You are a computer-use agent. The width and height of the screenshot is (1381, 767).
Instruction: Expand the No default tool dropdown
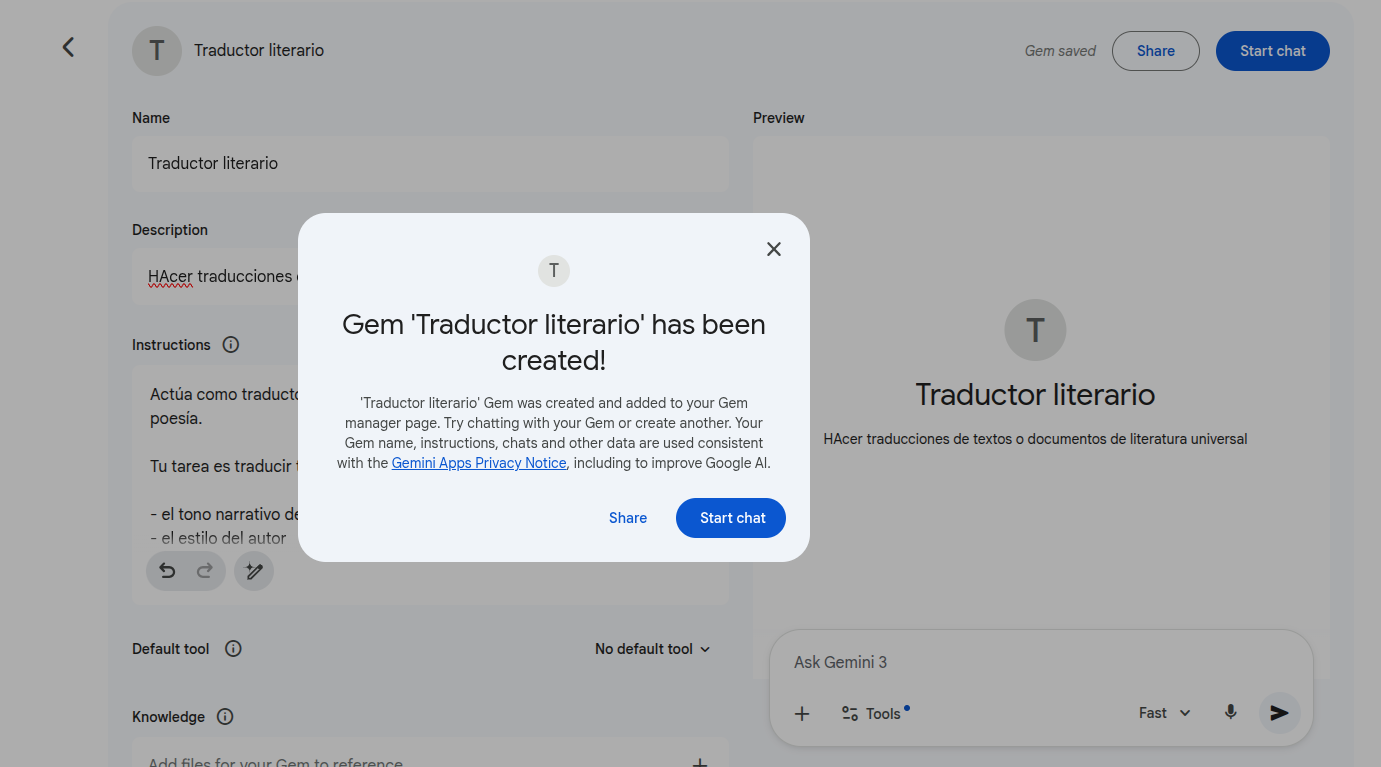652,649
